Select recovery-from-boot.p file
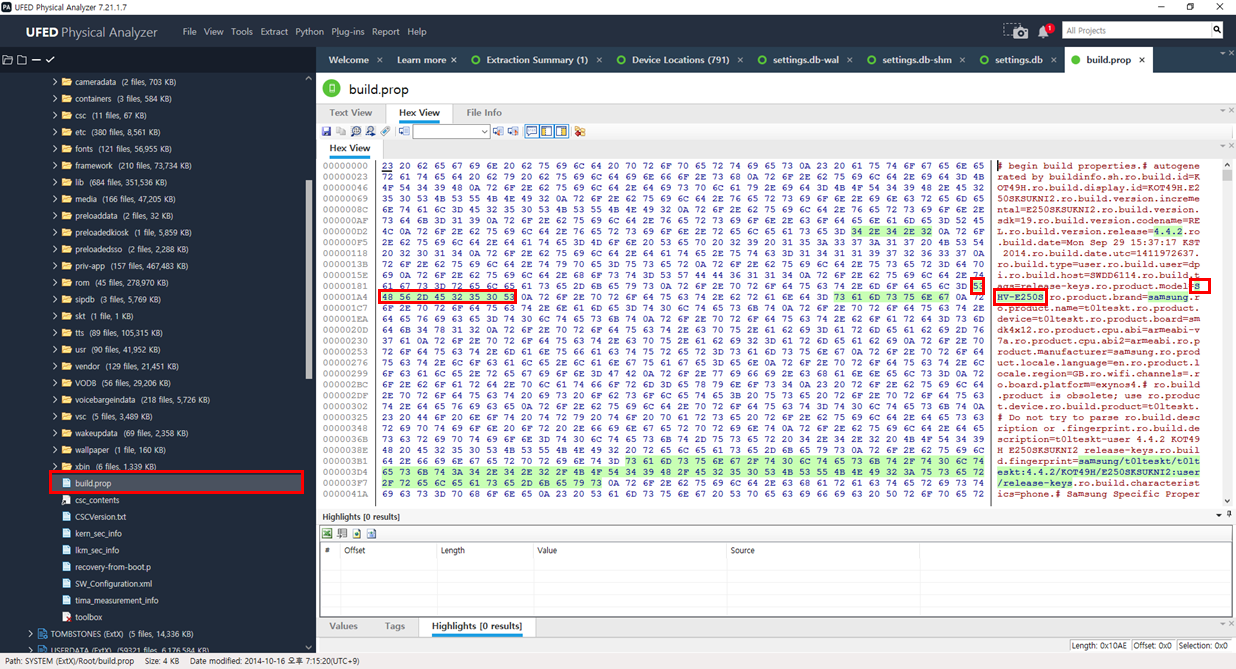 (x=112, y=566)
